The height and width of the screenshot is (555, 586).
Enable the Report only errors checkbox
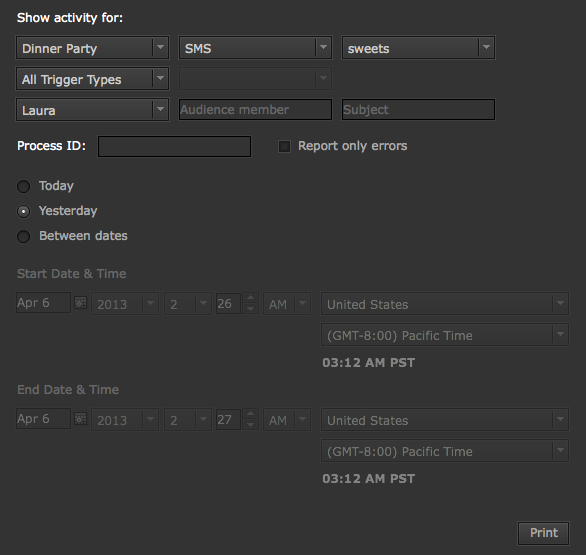pos(284,146)
